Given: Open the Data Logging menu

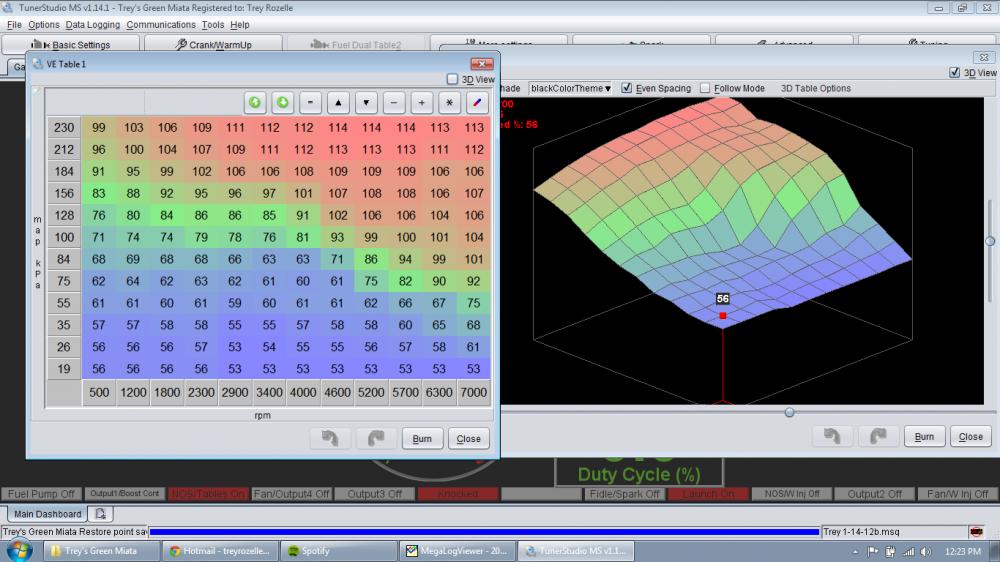Looking at the screenshot, I should pyautogui.click(x=92, y=24).
